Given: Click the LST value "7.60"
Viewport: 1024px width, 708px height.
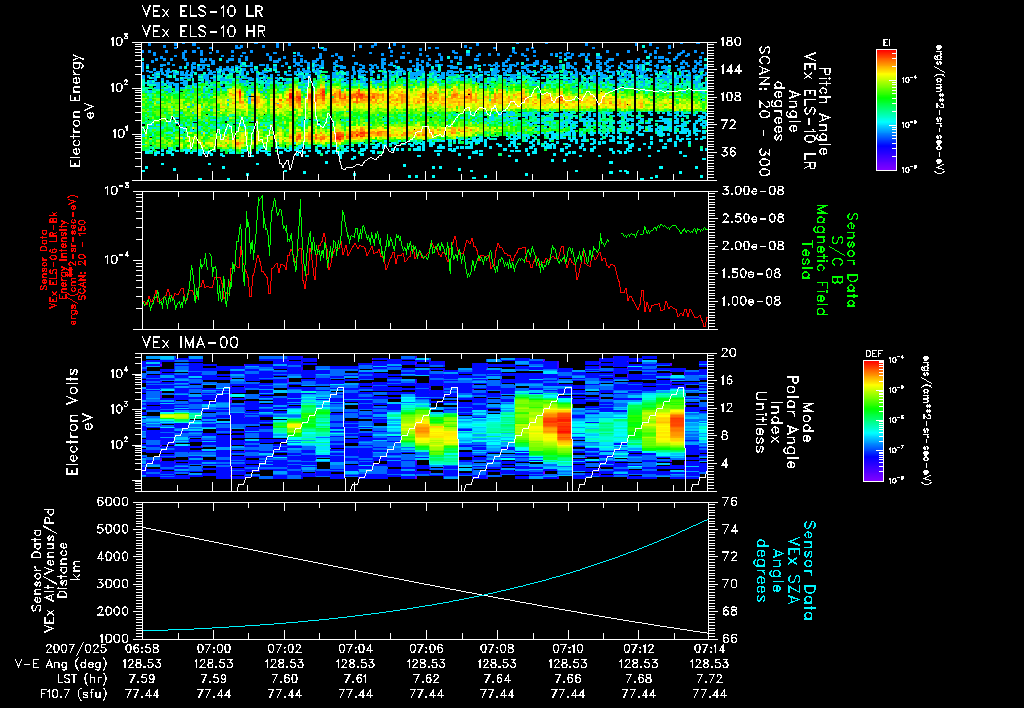Looking at the screenshot, I should click(284, 679).
